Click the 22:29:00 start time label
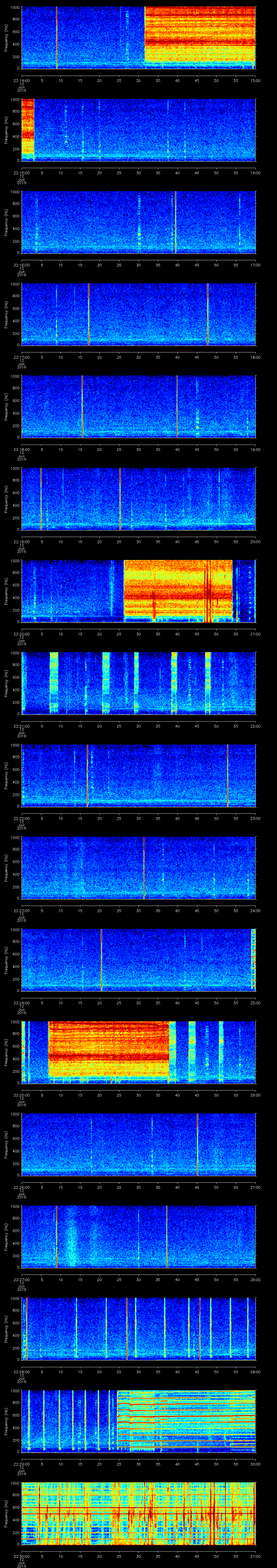 (21, 1463)
